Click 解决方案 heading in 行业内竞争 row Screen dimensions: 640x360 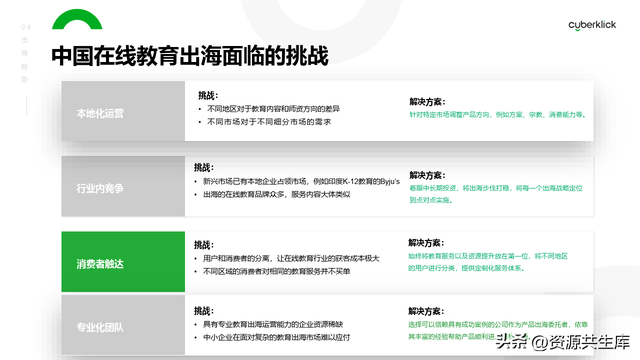tap(427, 175)
